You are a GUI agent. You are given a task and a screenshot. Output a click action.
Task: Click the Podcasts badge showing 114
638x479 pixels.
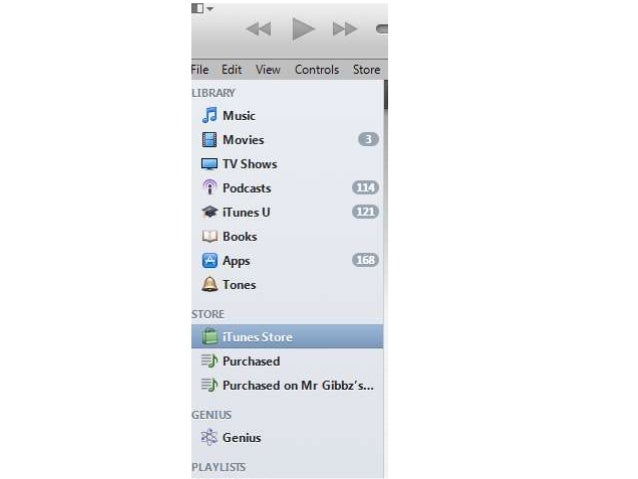coord(365,188)
